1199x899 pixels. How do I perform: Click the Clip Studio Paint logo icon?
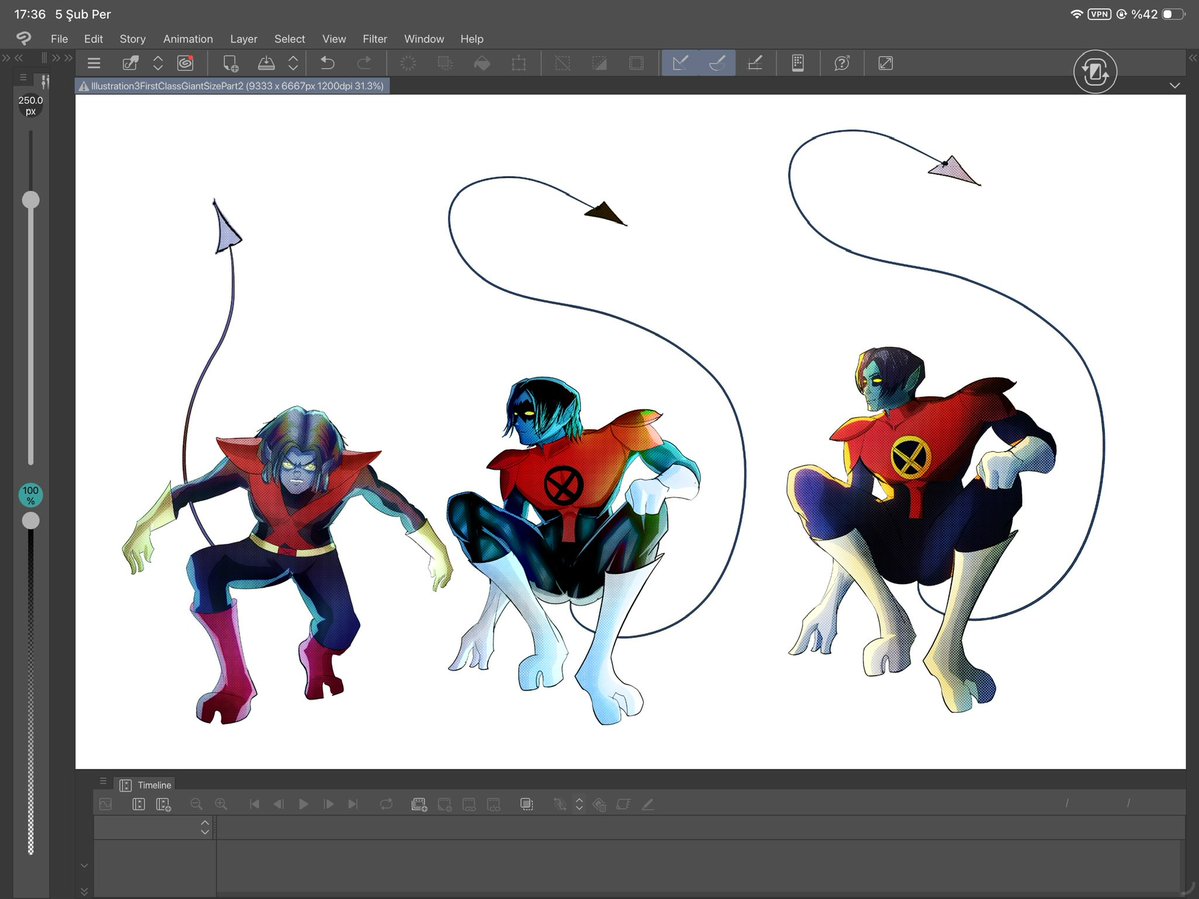coord(23,38)
